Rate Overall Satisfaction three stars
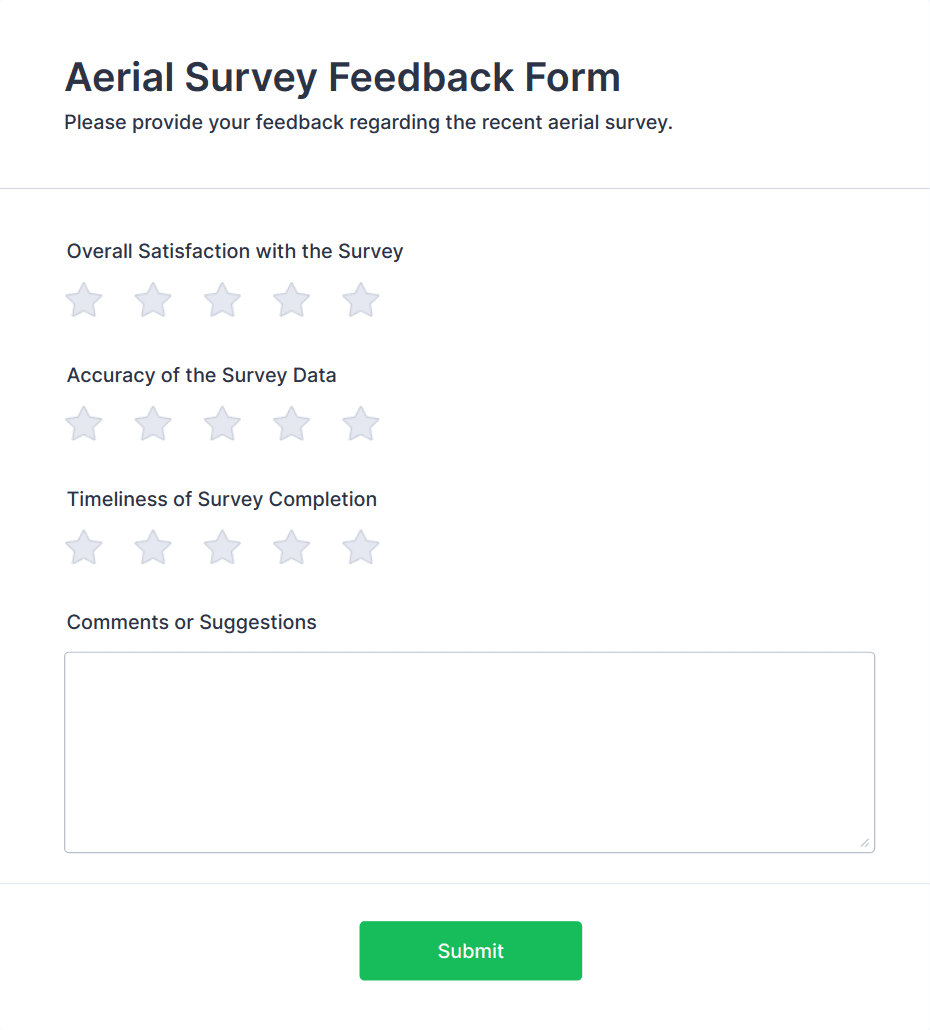930x1030 pixels. point(222,300)
